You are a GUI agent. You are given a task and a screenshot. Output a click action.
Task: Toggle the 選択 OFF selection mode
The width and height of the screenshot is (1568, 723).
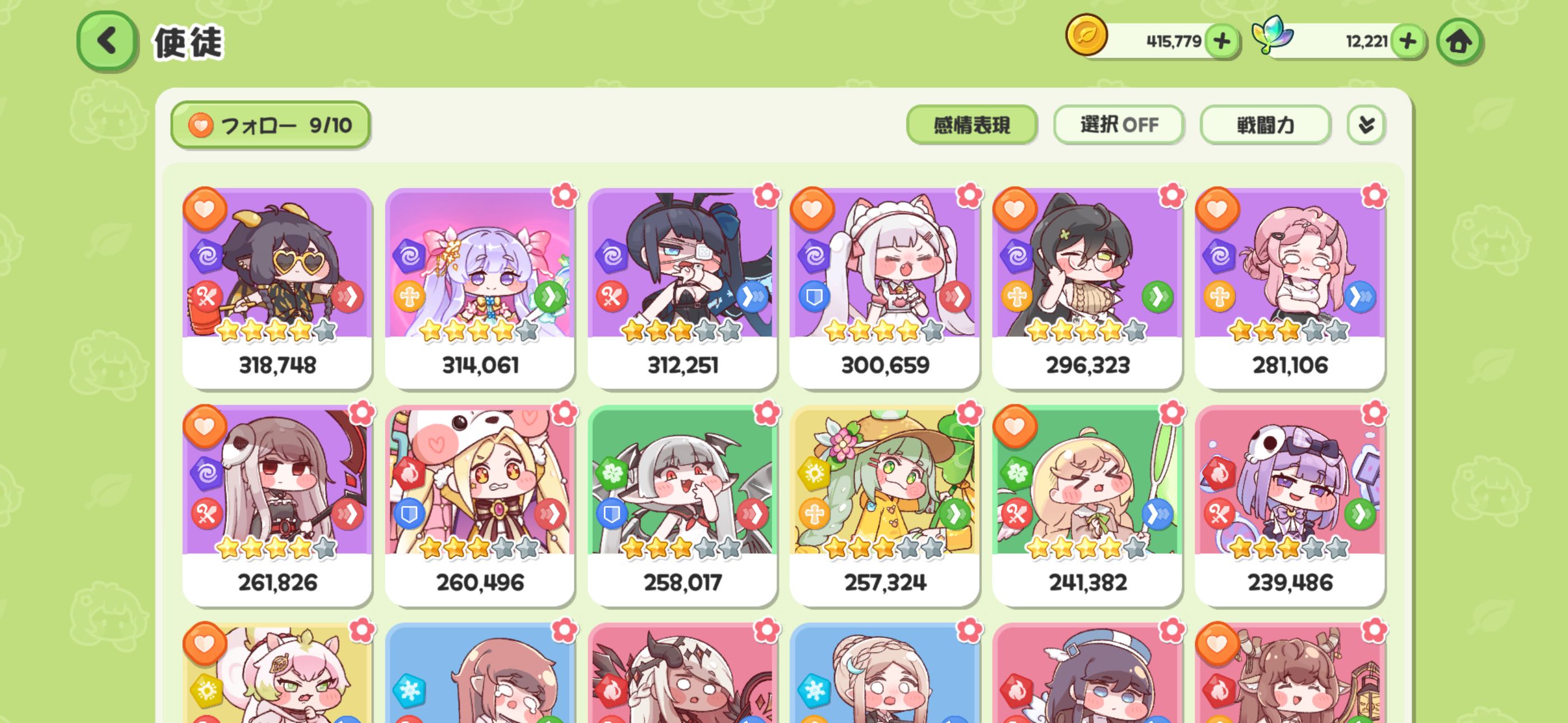click(x=1119, y=125)
